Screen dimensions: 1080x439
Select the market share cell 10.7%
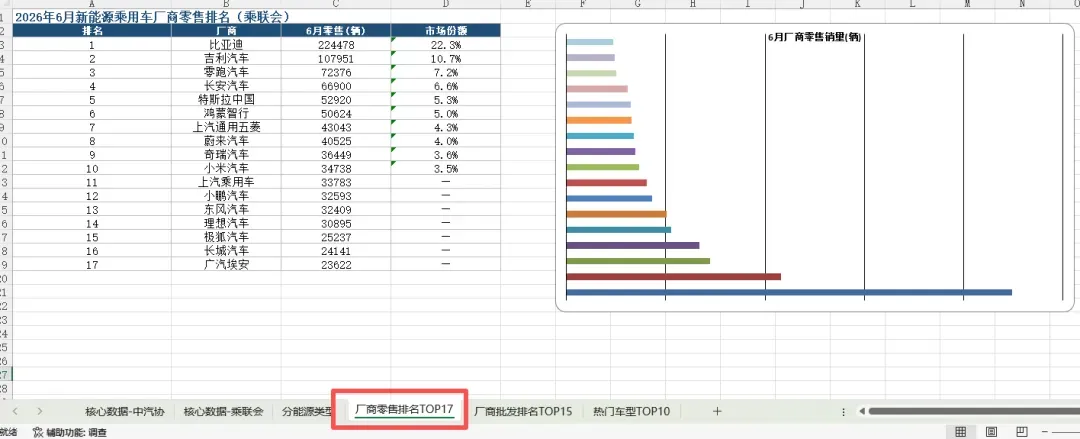pyautogui.click(x=446, y=59)
